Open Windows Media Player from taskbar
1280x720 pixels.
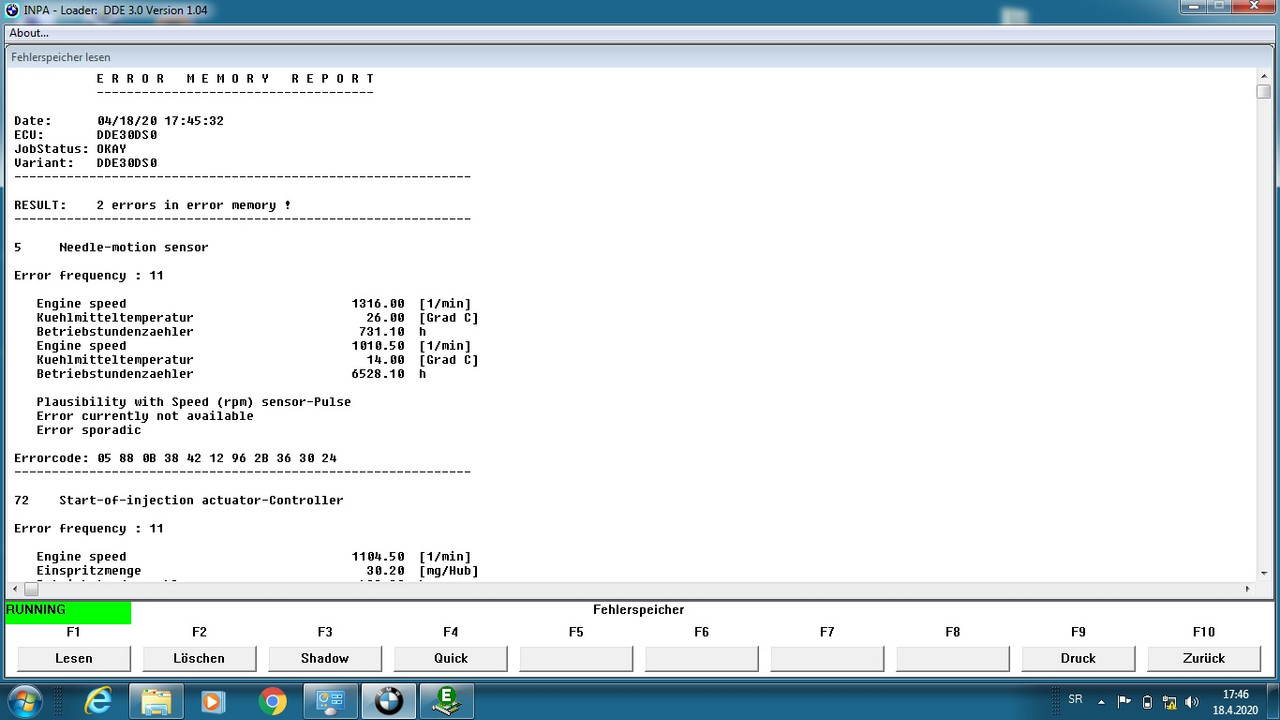(213, 701)
